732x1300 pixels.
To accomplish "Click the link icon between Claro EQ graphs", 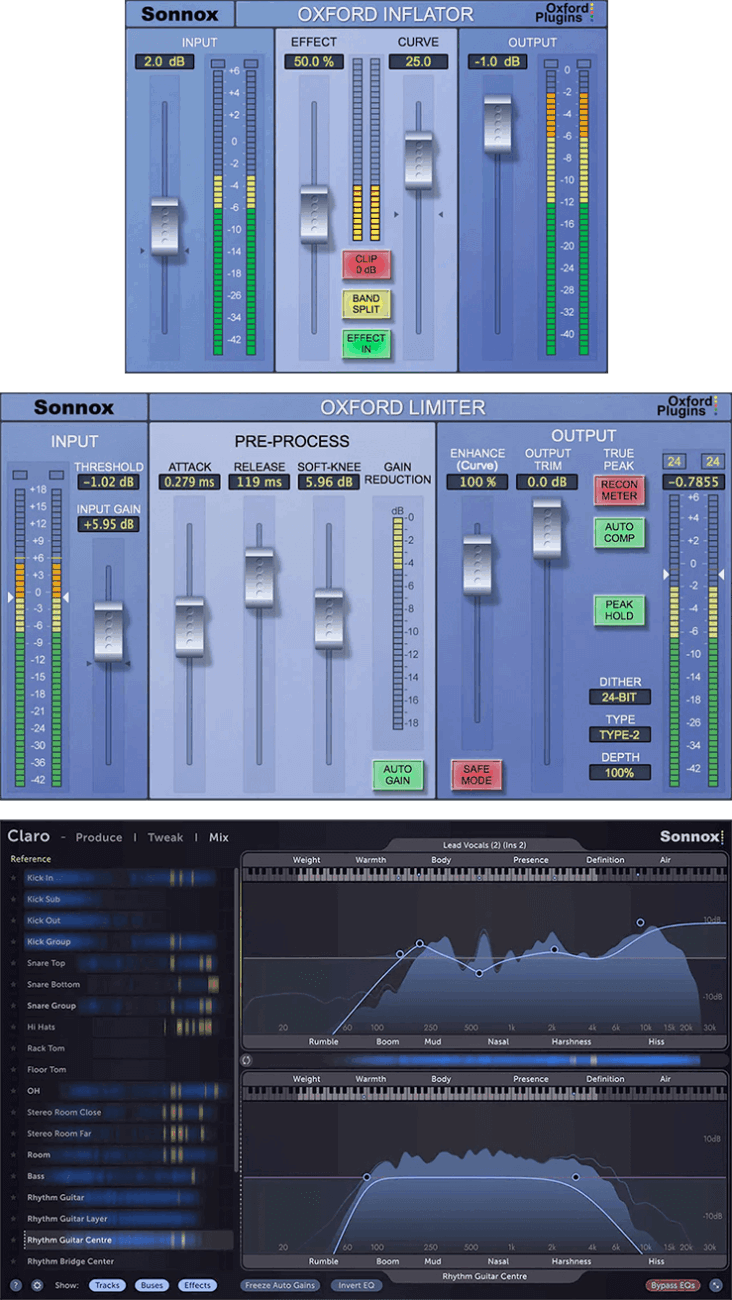I will pos(247,1059).
